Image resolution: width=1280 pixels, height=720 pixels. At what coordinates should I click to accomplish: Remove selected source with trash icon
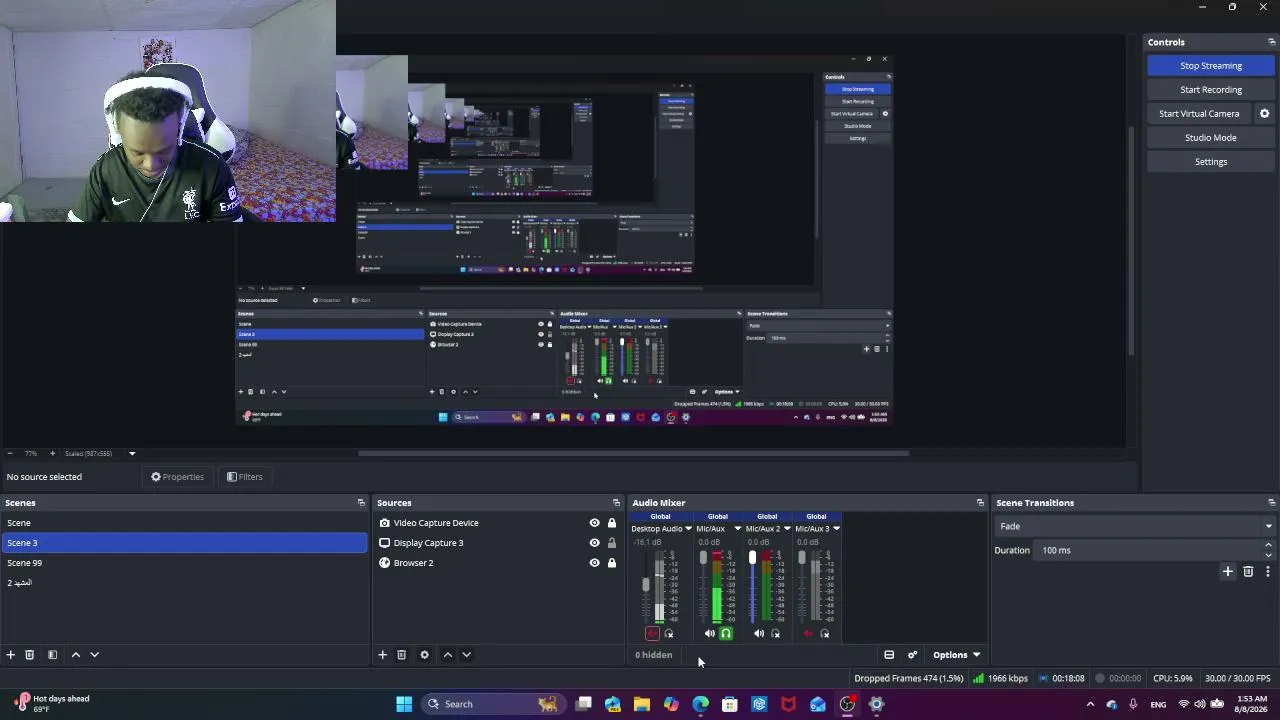[401, 655]
